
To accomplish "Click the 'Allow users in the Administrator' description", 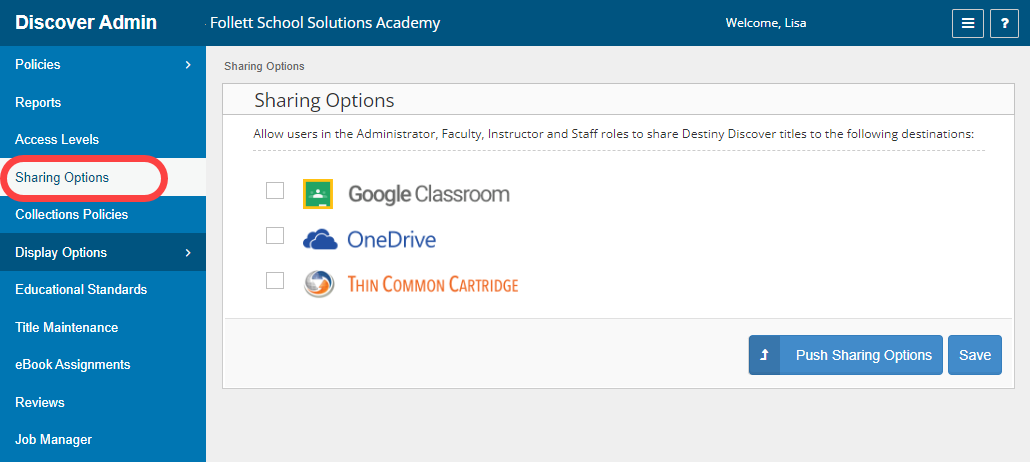I will coord(613,134).
